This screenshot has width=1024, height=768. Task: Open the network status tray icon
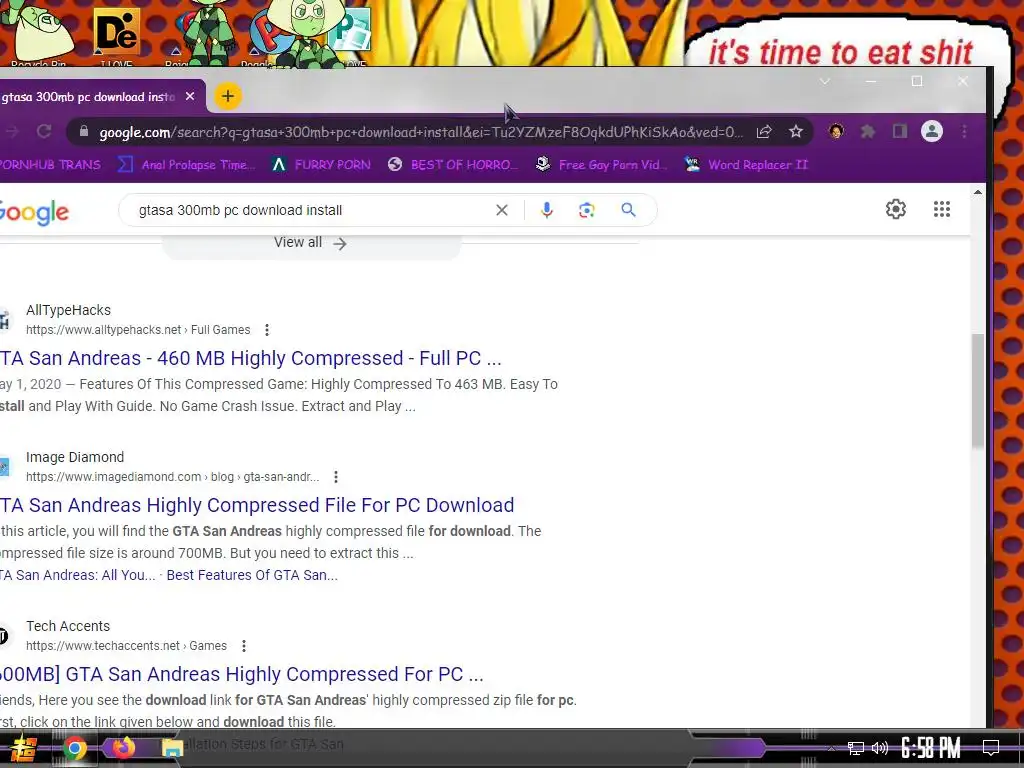pos(856,748)
